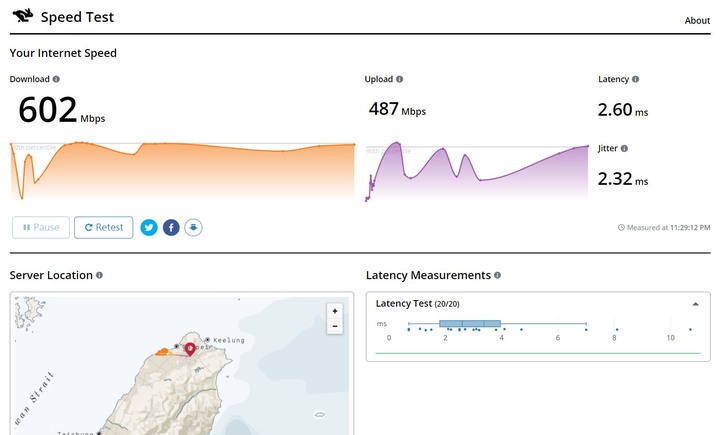This screenshot has height=435, width=720.
Task: Click the Pause button
Action: pos(41,227)
